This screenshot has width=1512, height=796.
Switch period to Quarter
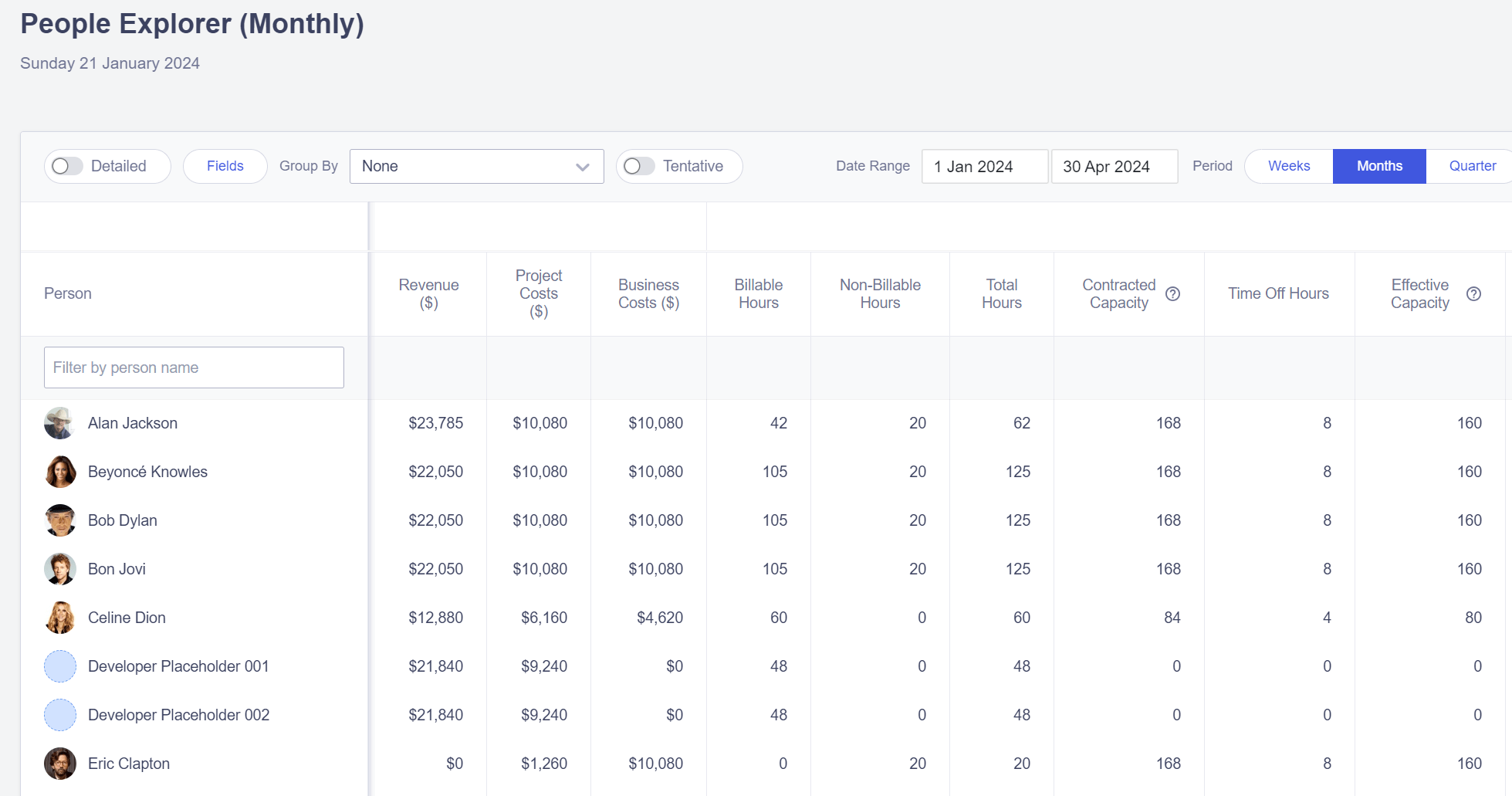(1472, 166)
